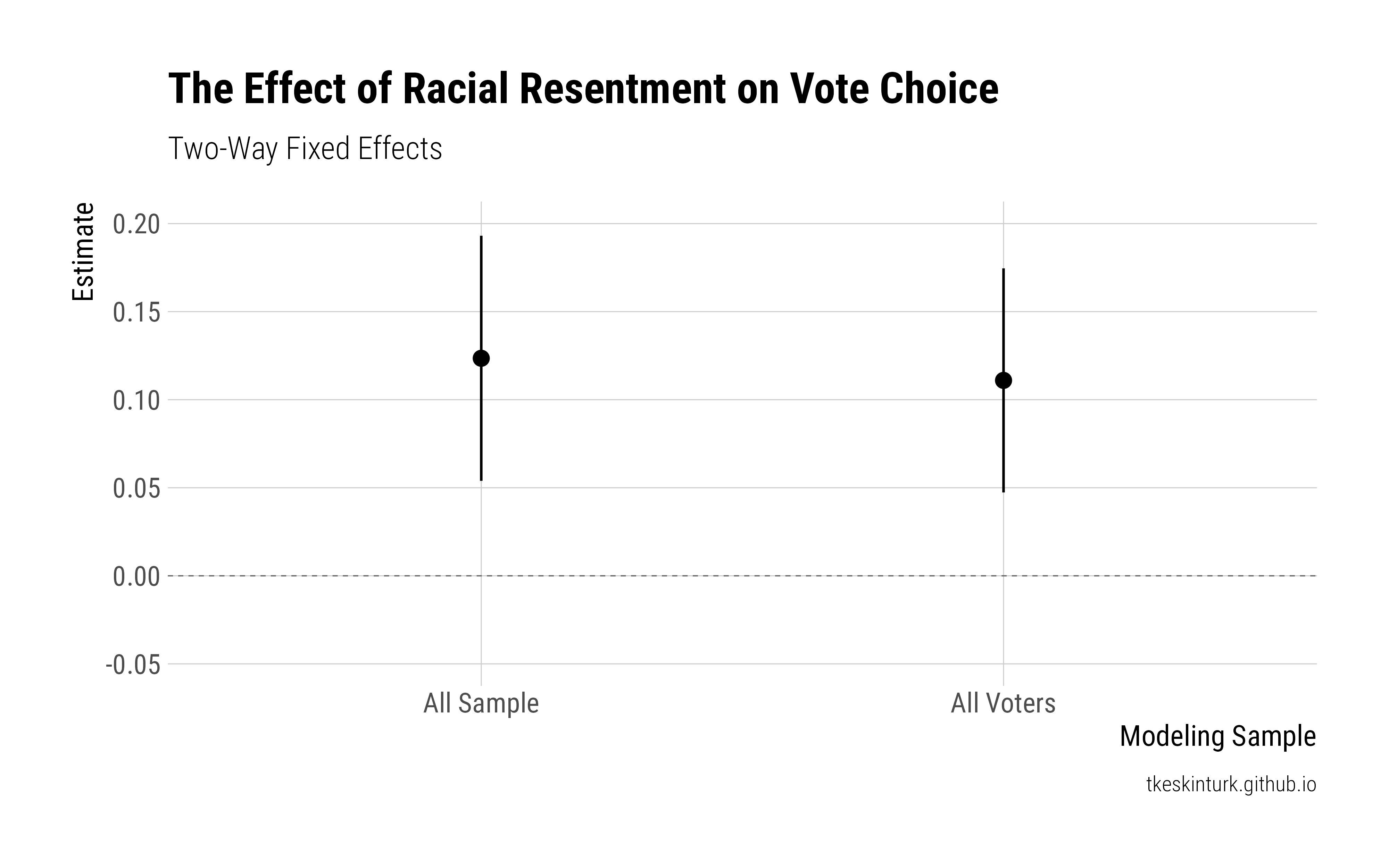Click the subtitle 'Two-Way Fixed Effects'
Screen dimensions: 1389x868
[x=305, y=149]
